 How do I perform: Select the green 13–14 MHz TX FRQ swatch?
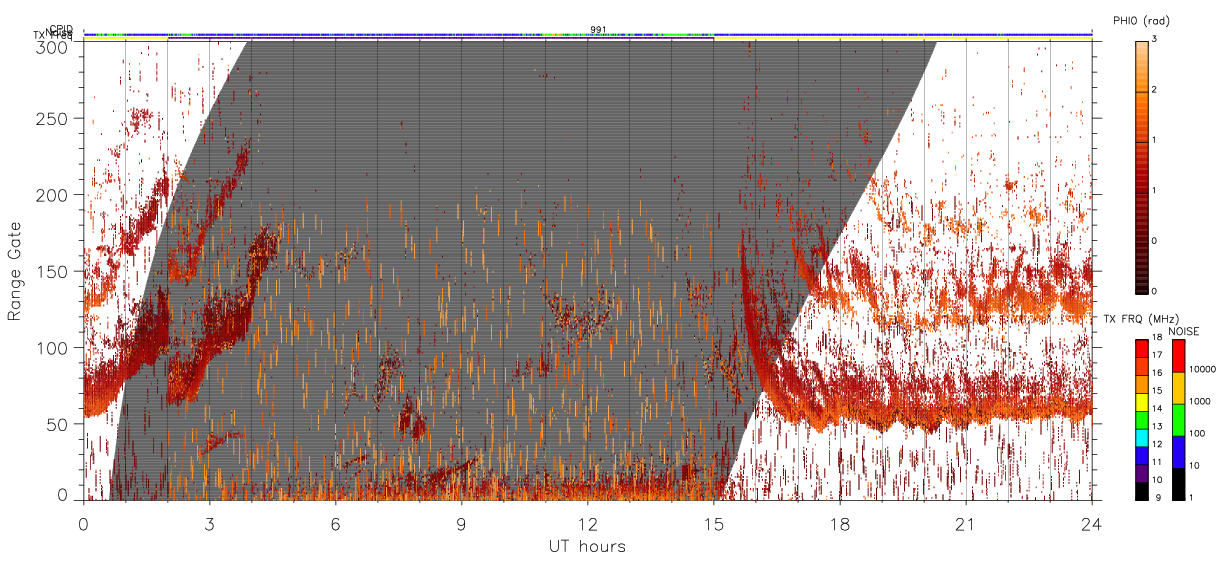[x=1141, y=419]
